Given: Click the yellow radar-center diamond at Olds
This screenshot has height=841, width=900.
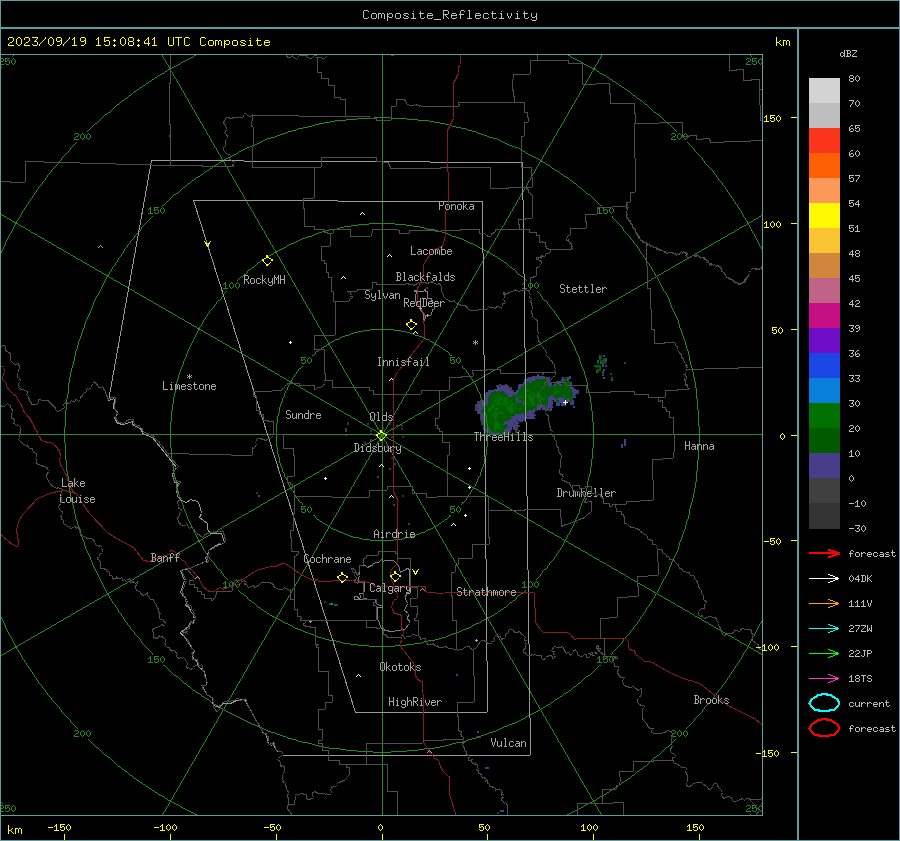Looking at the screenshot, I should 381,436.
